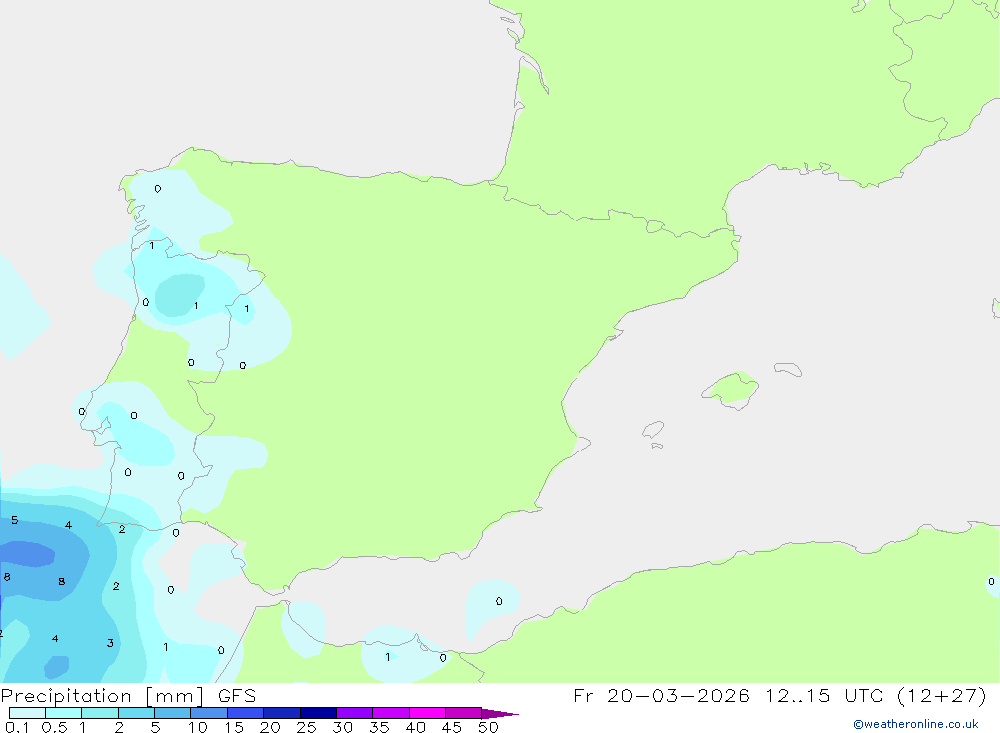The height and width of the screenshot is (733, 1000).
Task: Click the island of Ibiza outline
Action: point(653,429)
